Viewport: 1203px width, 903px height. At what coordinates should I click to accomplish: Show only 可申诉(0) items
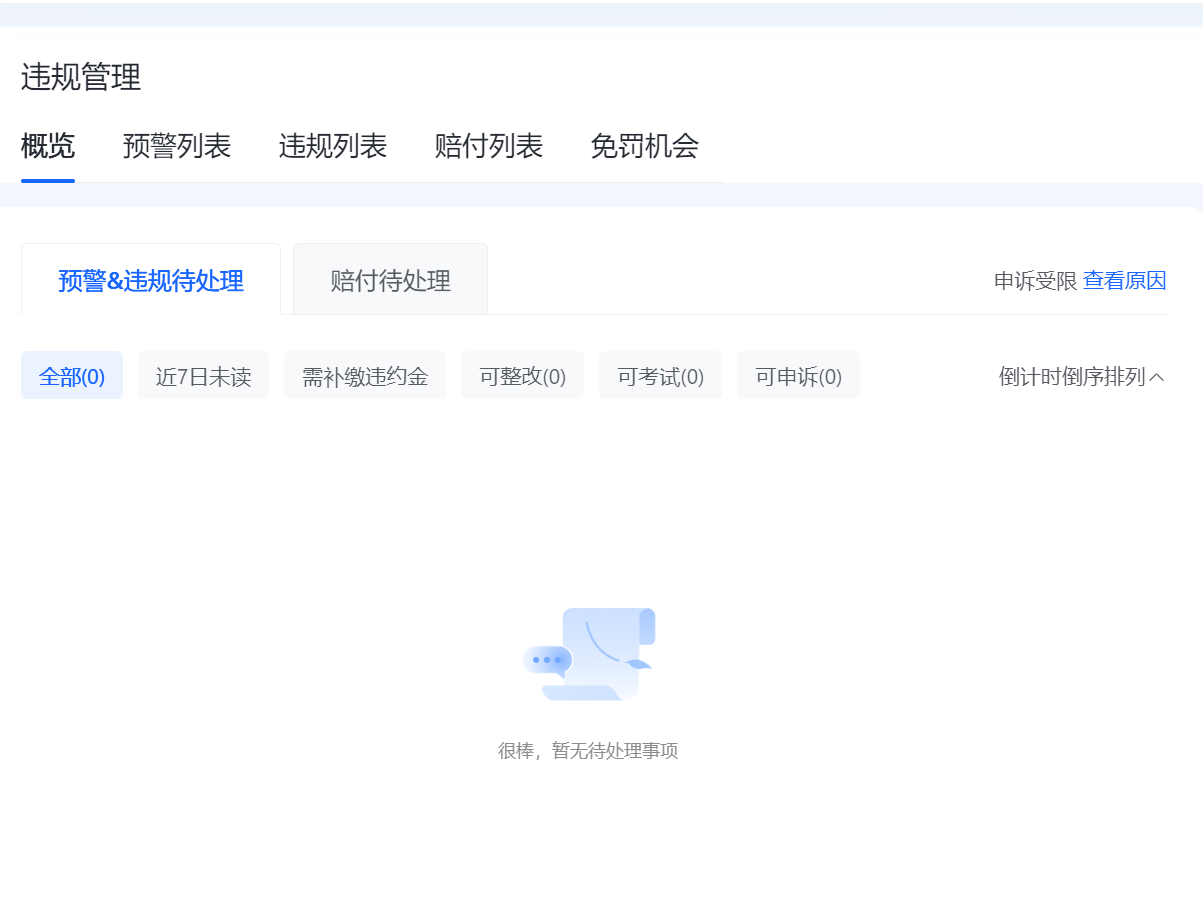(x=798, y=376)
